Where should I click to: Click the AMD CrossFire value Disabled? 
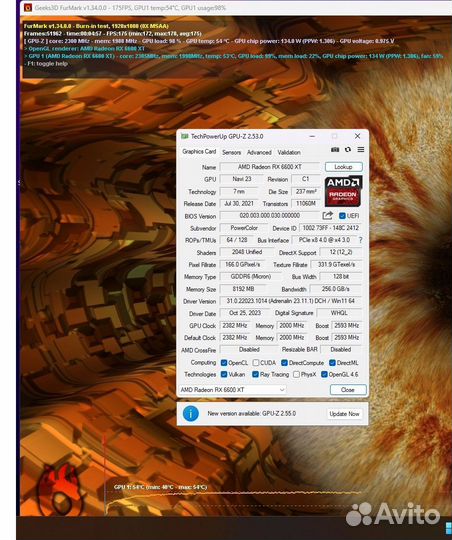249,350
